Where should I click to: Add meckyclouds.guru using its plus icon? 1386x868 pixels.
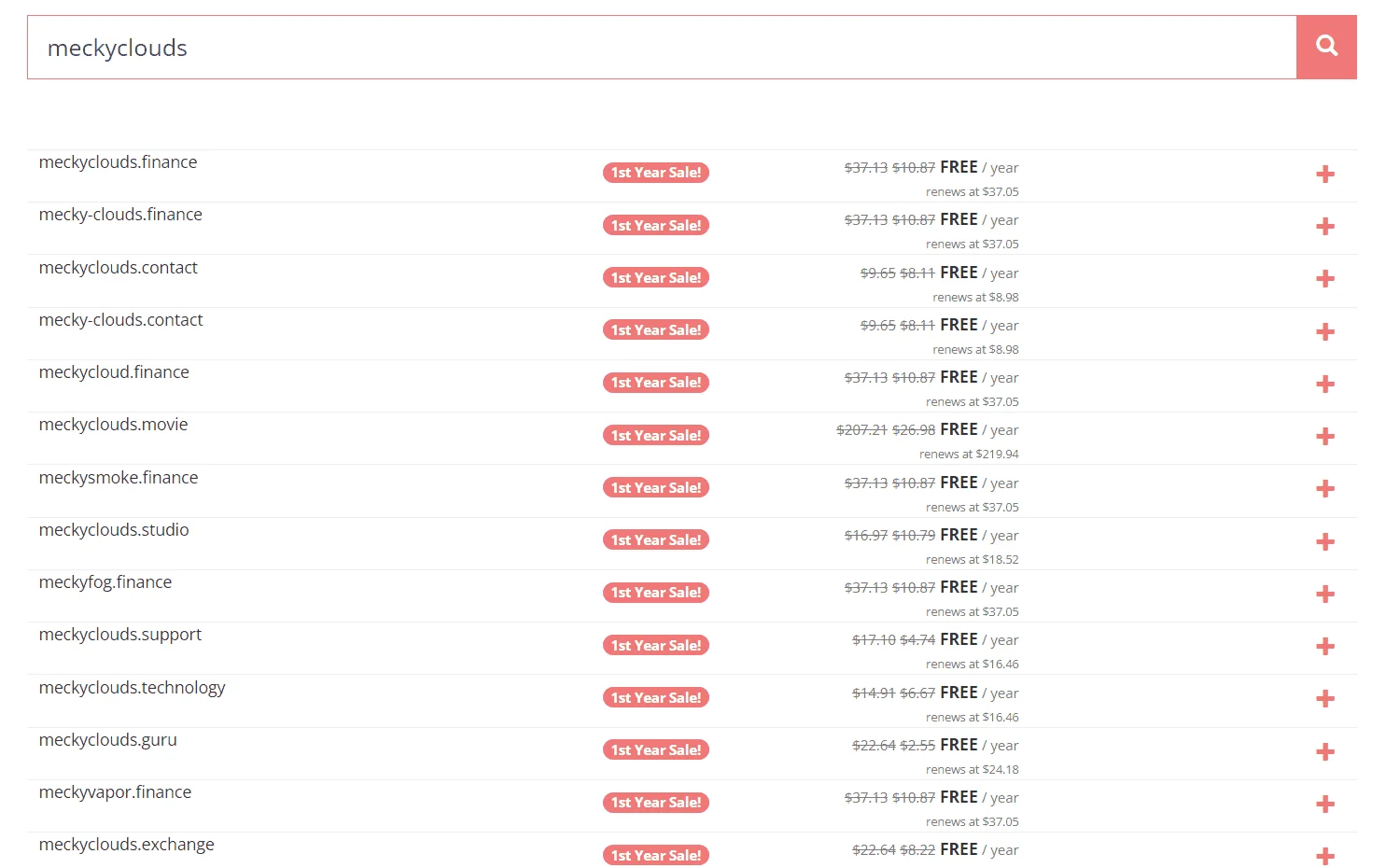click(1325, 752)
